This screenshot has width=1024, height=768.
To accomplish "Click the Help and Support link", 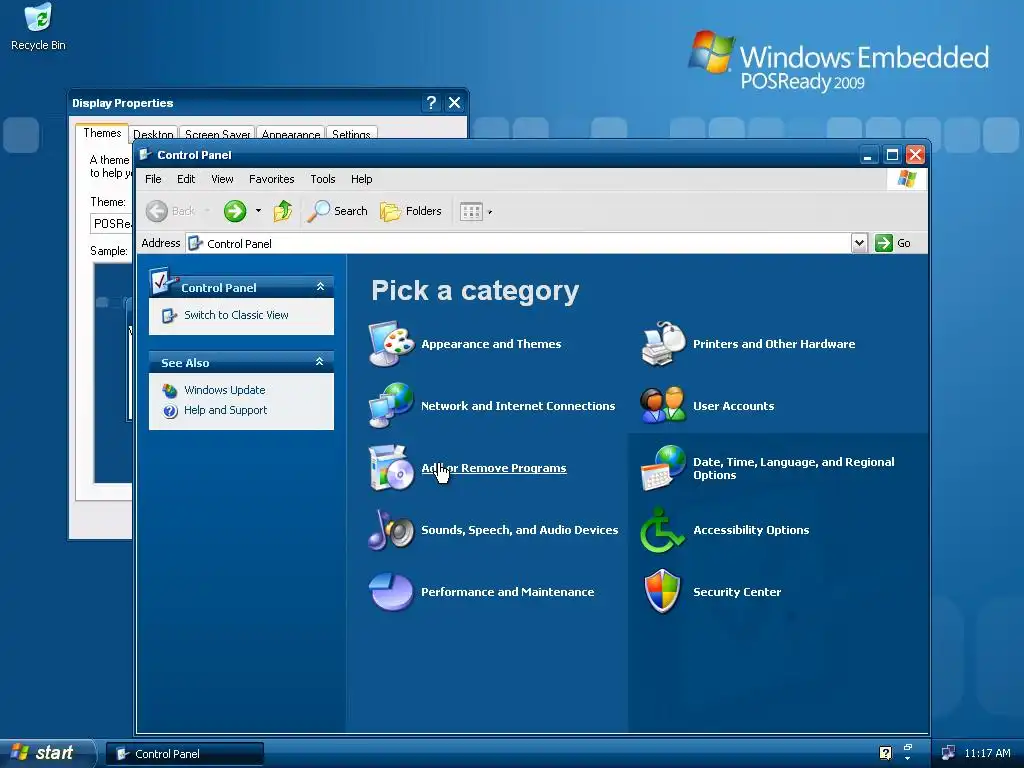I will coord(225,410).
